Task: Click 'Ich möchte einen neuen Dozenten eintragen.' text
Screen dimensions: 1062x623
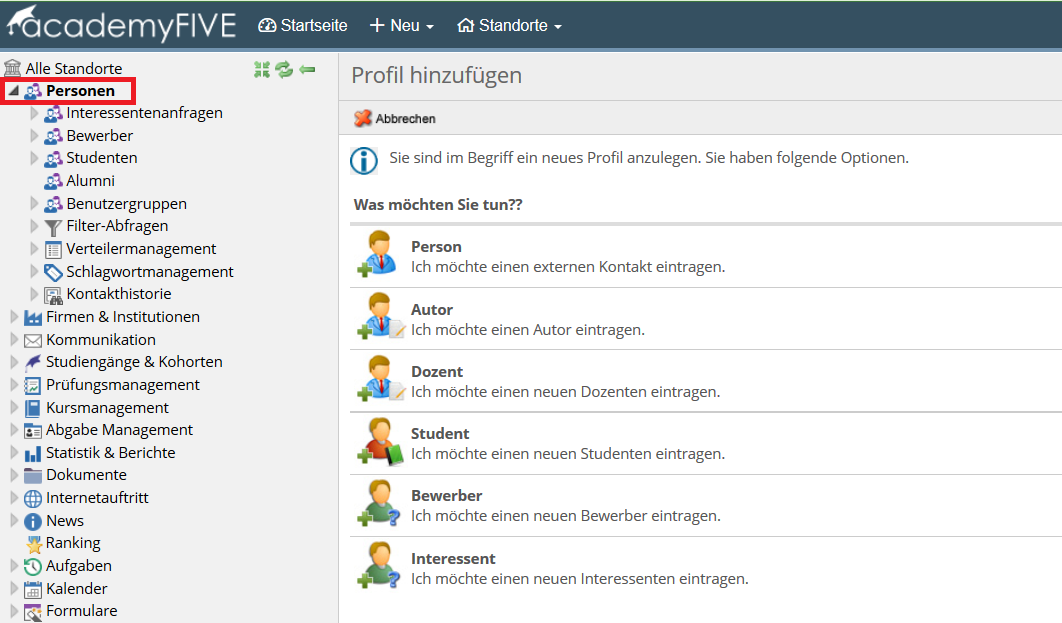Action: click(x=566, y=391)
